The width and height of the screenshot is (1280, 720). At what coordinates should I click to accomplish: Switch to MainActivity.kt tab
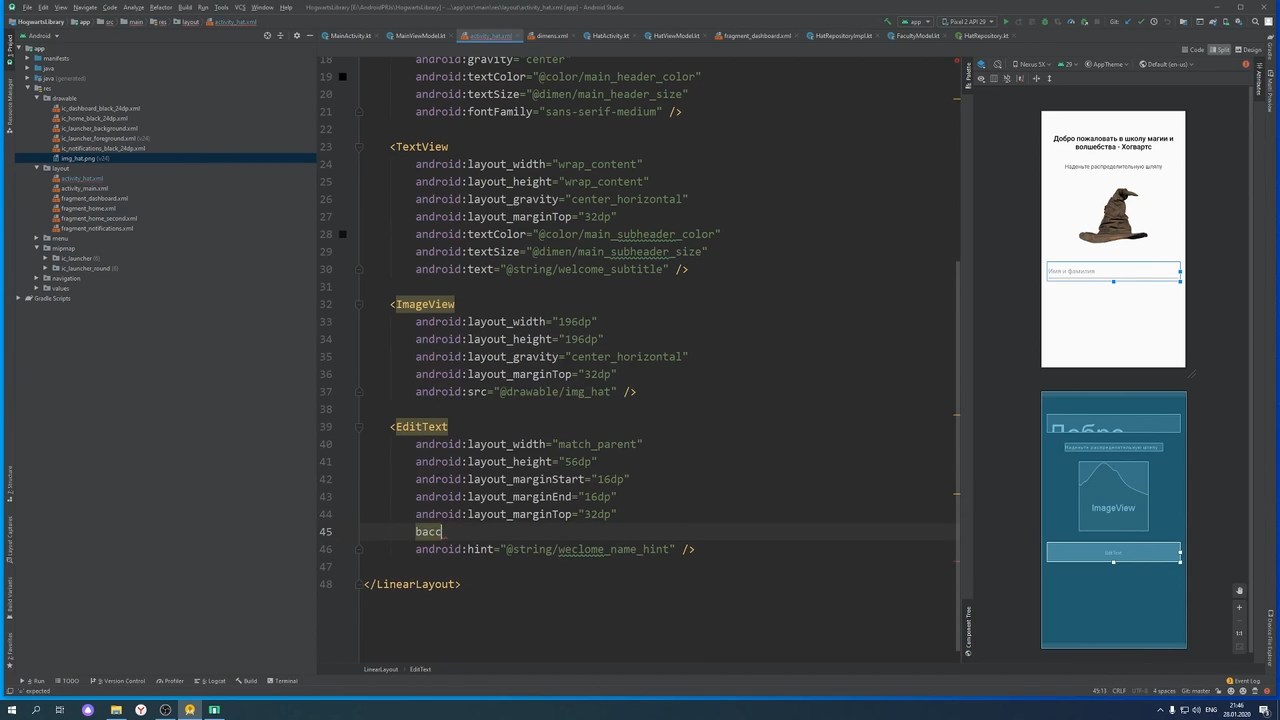click(x=350, y=36)
